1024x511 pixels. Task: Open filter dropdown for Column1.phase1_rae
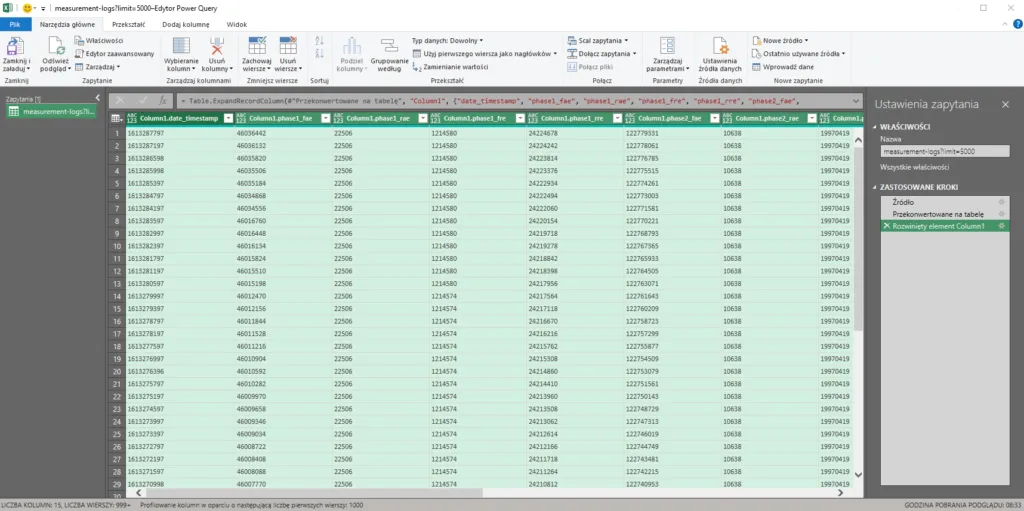(x=423, y=118)
